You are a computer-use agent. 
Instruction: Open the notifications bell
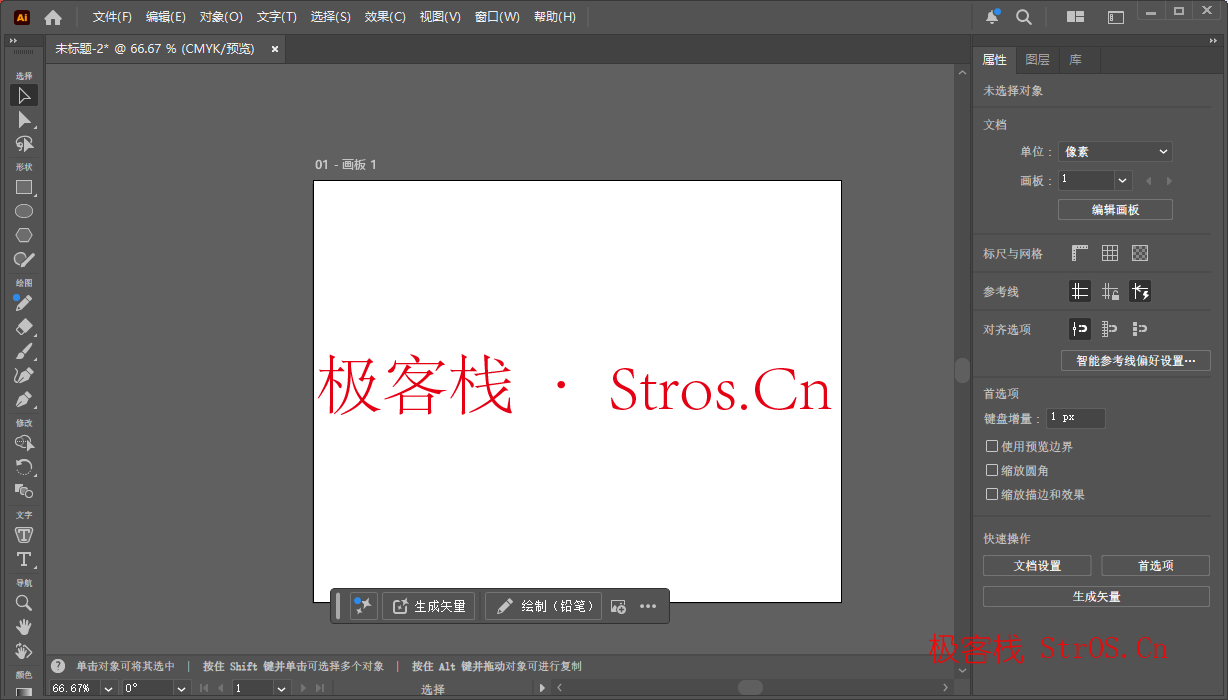[x=992, y=17]
